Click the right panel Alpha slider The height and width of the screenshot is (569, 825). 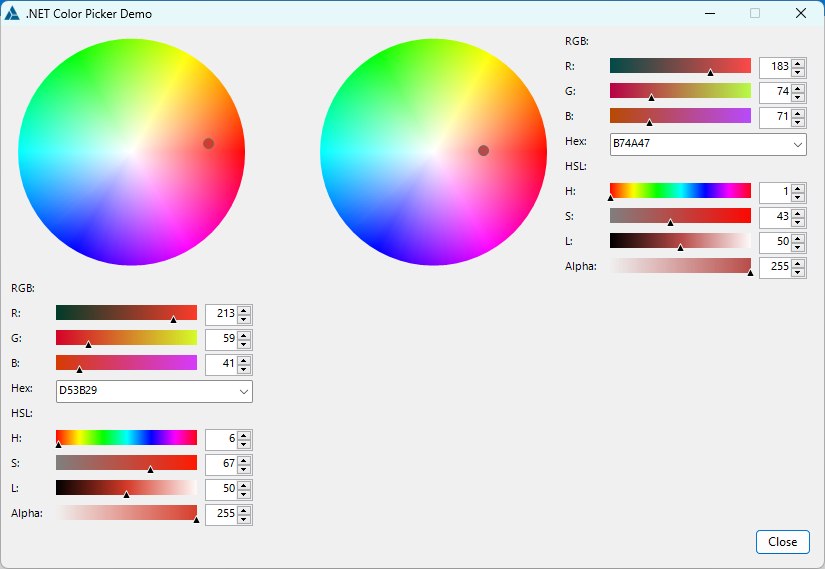pyautogui.click(x=680, y=265)
